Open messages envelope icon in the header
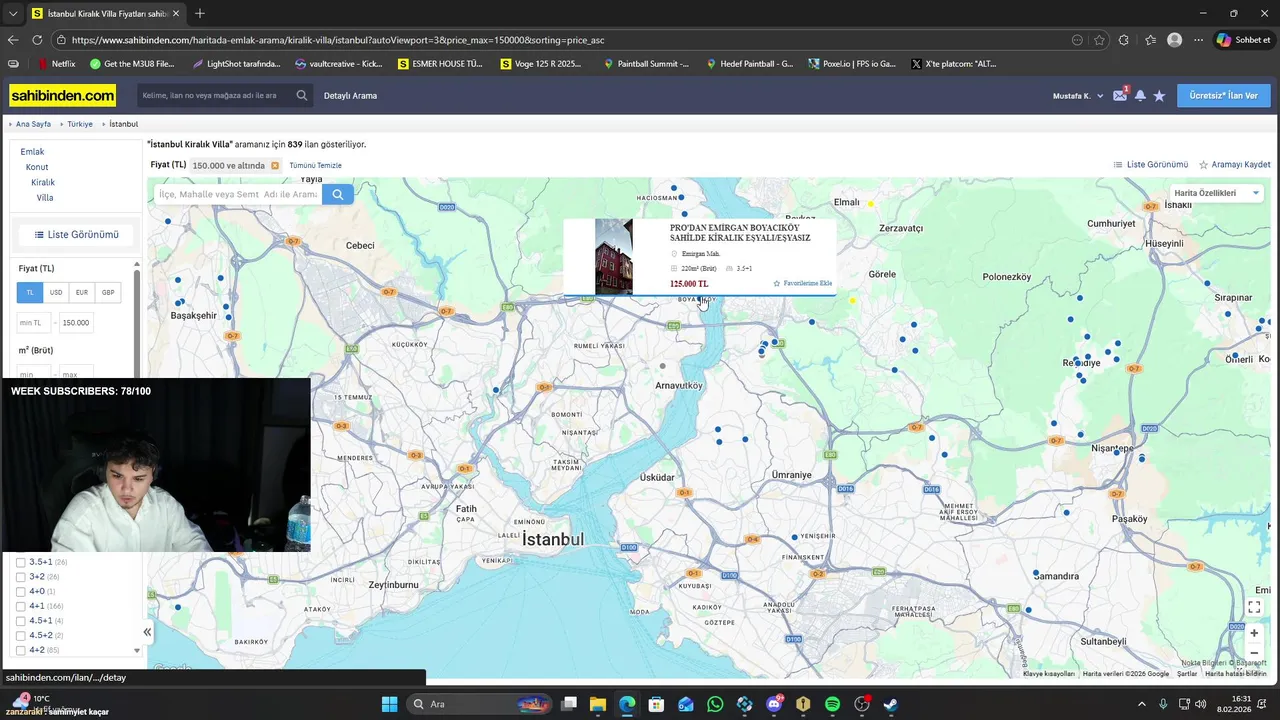 tap(1120, 96)
